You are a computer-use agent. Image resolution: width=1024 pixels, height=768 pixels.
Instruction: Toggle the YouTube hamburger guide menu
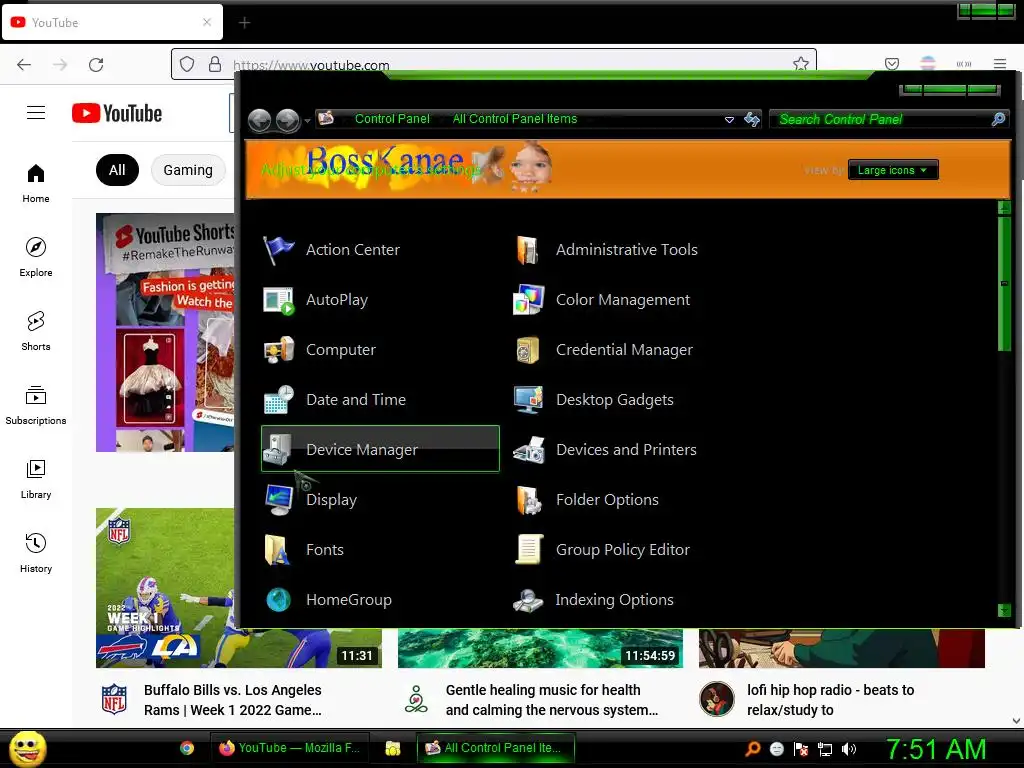pyautogui.click(x=36, y=113)
